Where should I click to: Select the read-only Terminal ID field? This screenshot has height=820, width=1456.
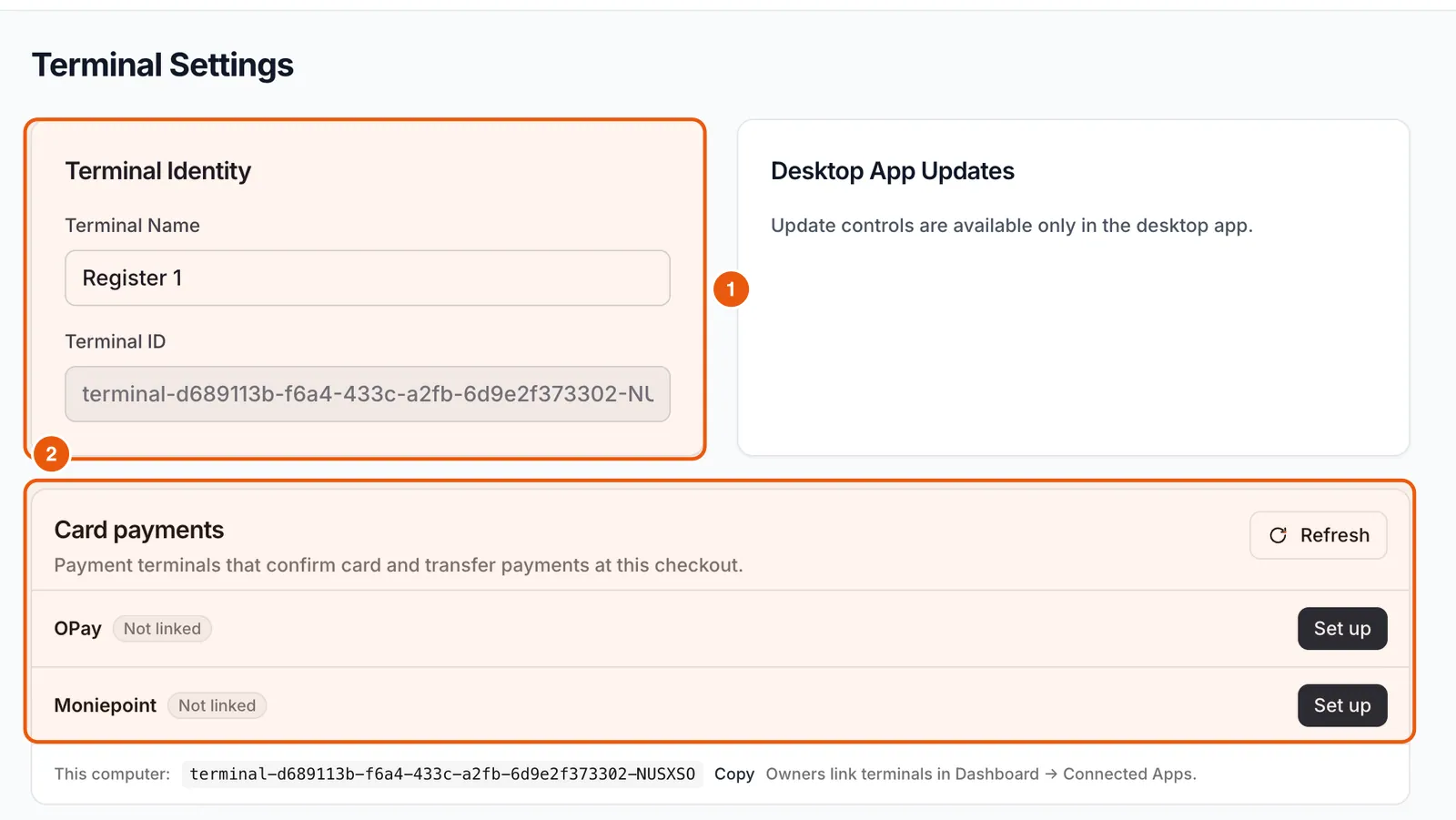368,394
